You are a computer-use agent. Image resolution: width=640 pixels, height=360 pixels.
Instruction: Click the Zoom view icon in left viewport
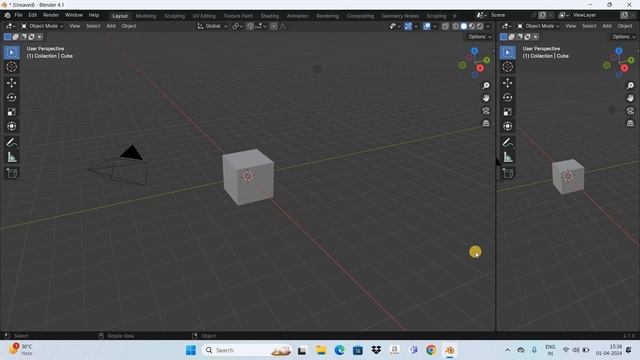486,85
